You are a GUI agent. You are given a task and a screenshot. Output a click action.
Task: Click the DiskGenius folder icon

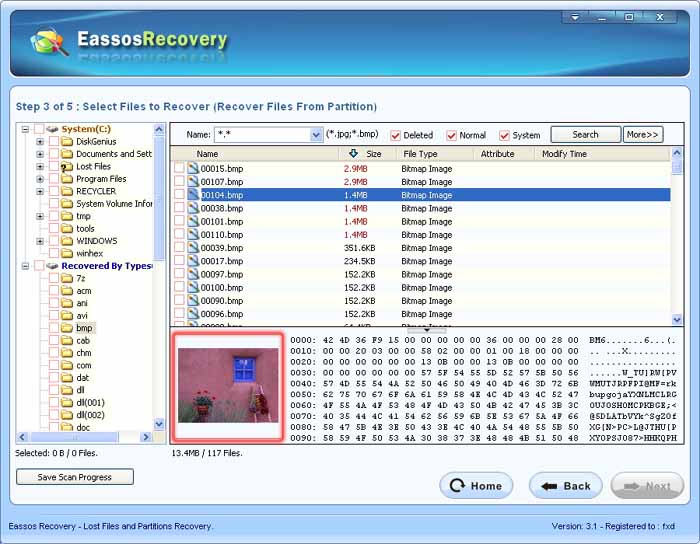(x=67, y=142)
